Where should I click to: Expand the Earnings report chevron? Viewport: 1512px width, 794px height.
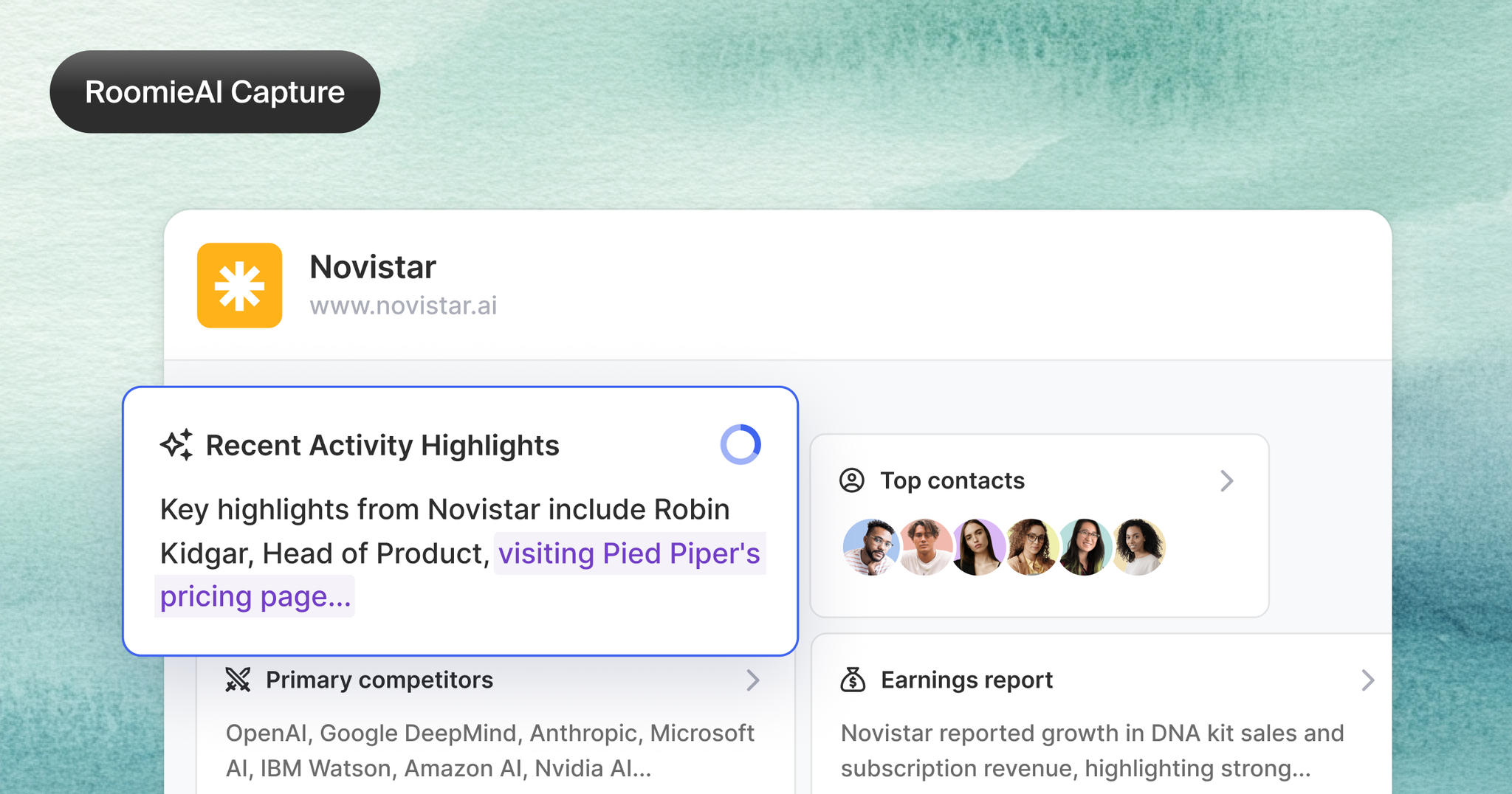point(1367,680)
